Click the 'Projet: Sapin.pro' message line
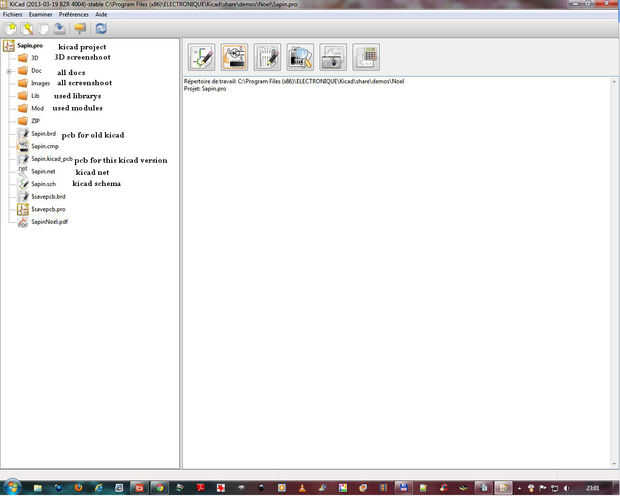The width and height of the screenshot is (620, 496). click(205, 89)
